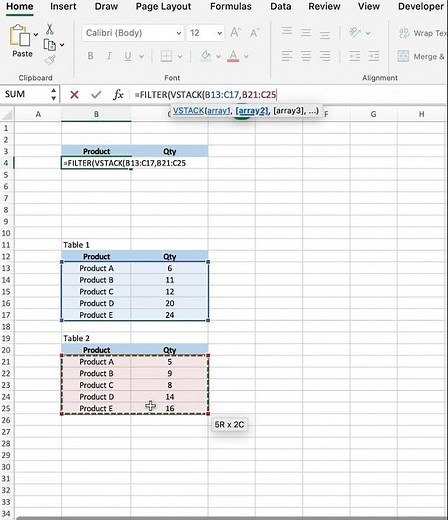This screenshot has width=448, height=520.
Task: Click array2 argument in tooltip
Action: pyautogui.click(x=252, y=111)
